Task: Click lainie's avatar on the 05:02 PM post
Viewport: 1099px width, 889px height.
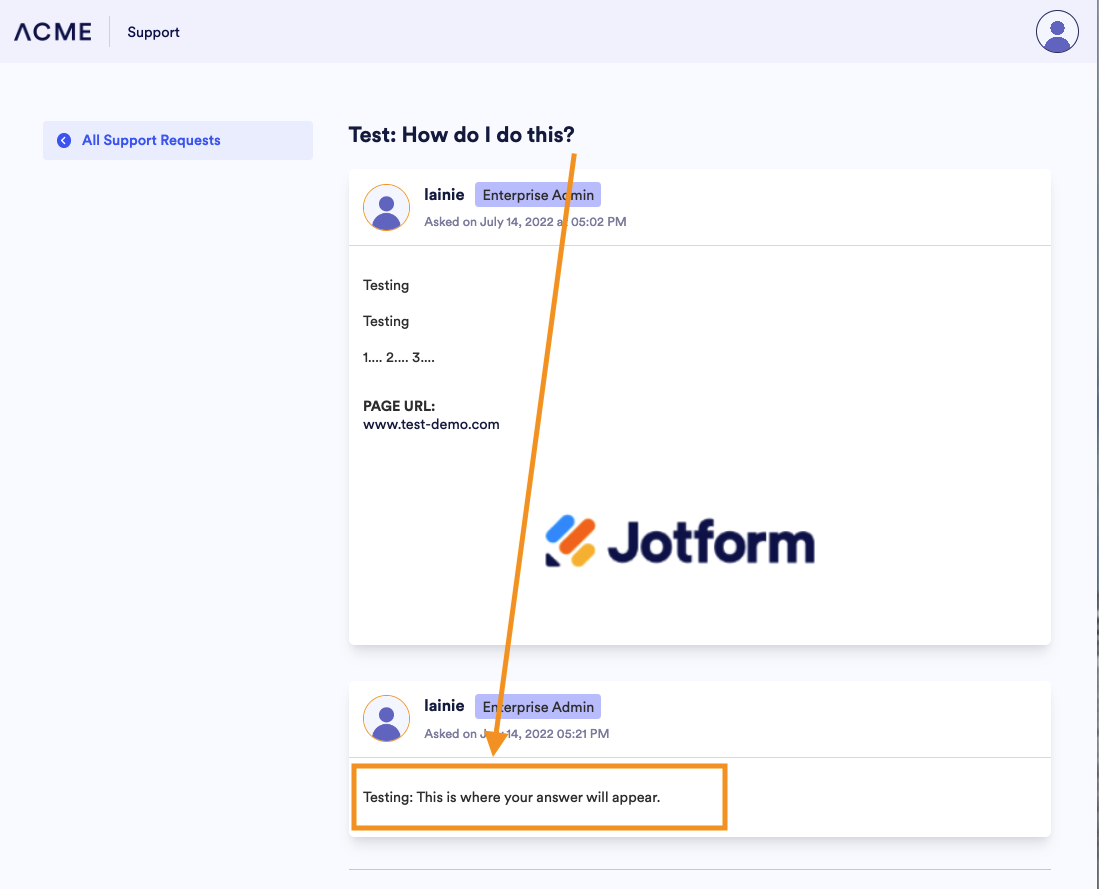Action: pyautogui.click(x=386, y=208)
